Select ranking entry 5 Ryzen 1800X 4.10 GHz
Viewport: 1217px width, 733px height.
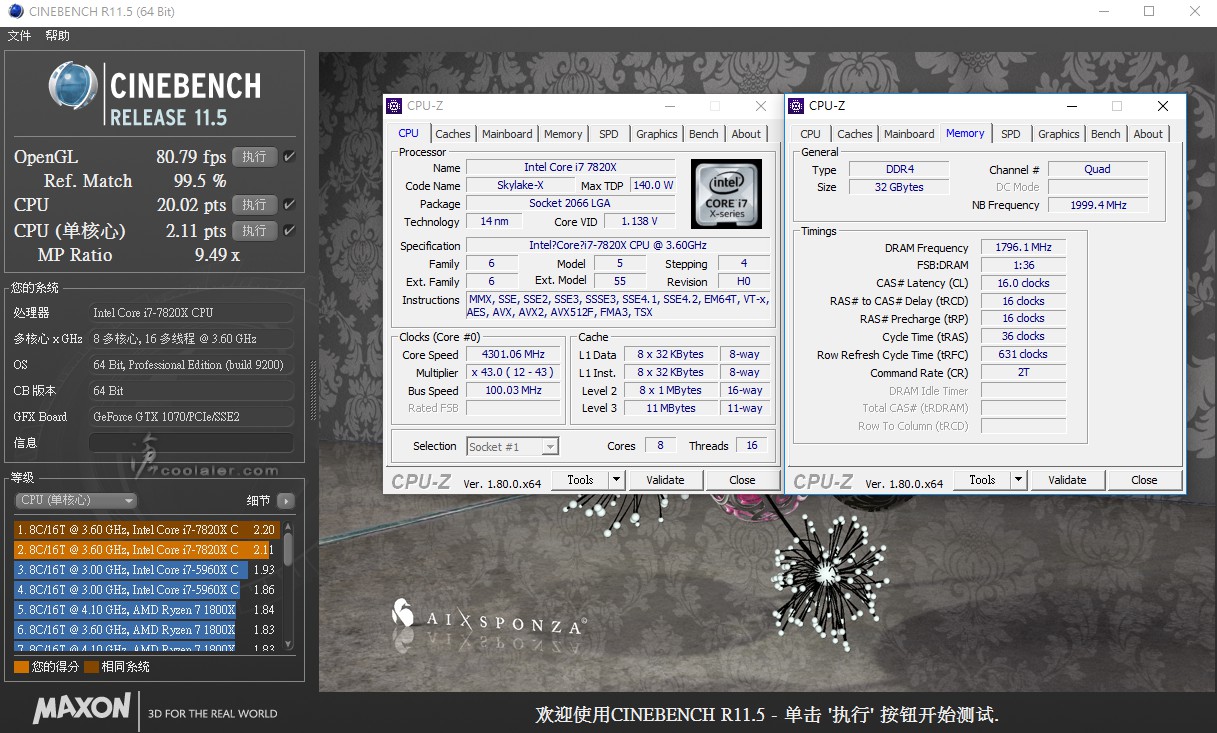(x=147, y=610)
